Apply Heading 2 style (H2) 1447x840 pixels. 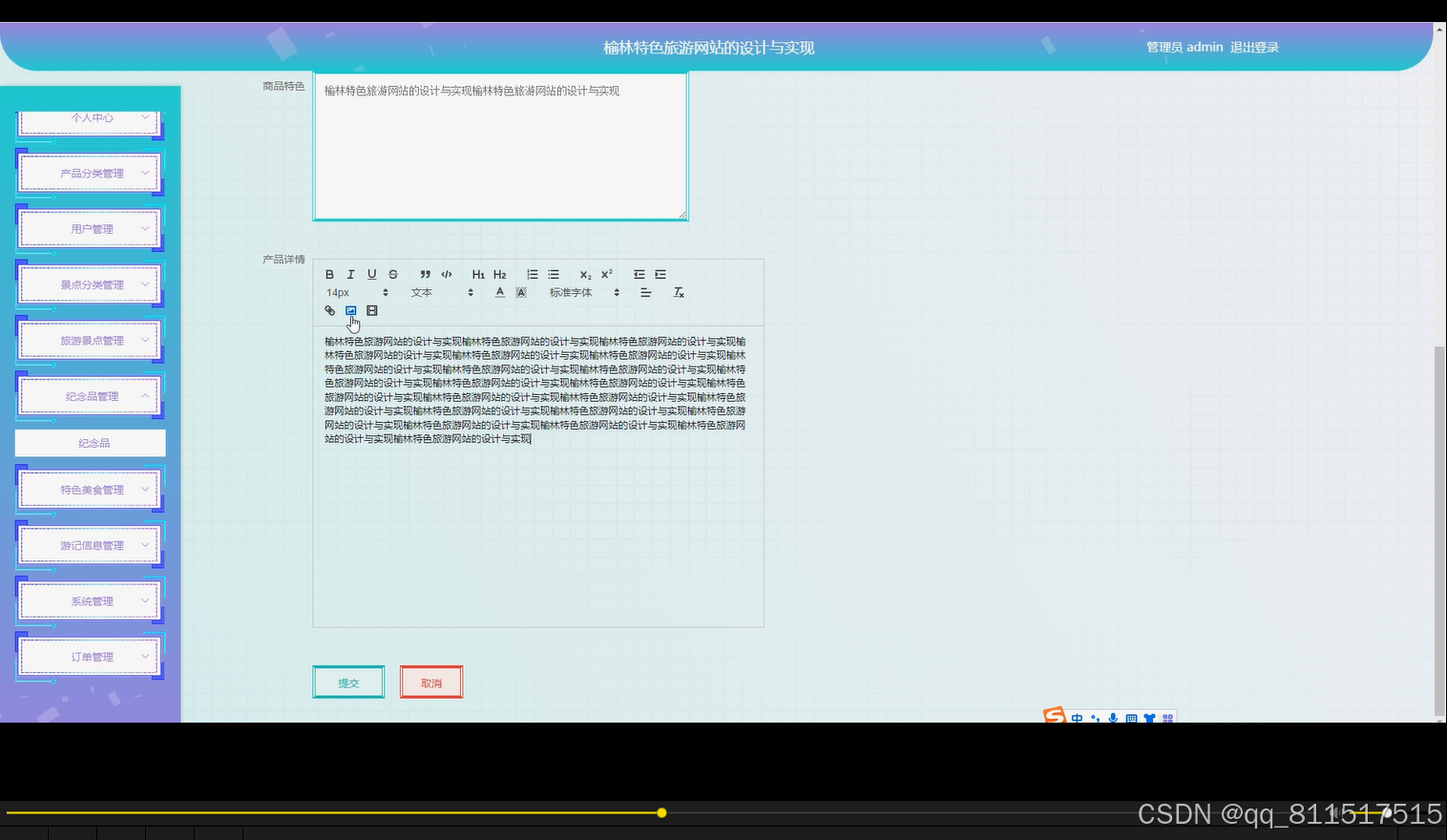499,275
